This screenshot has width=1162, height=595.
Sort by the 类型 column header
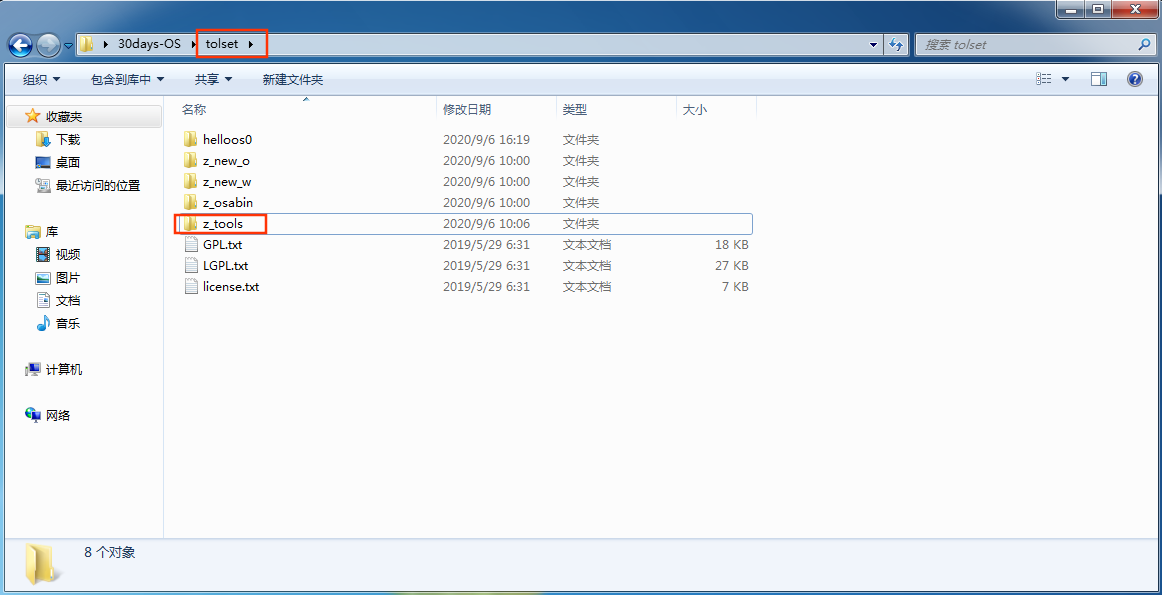(575, 110)
